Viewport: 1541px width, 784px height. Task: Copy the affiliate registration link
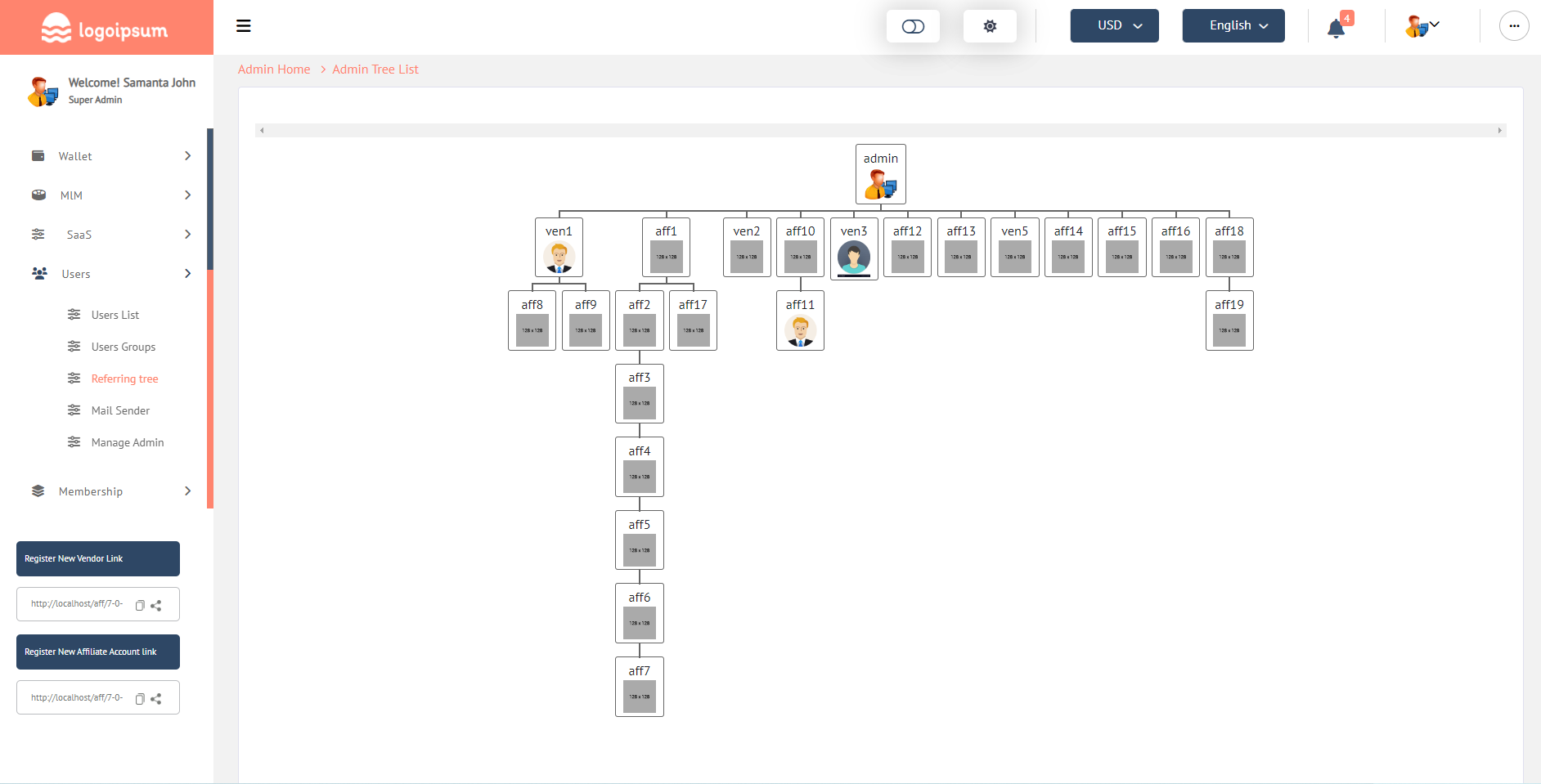(140, 699)
